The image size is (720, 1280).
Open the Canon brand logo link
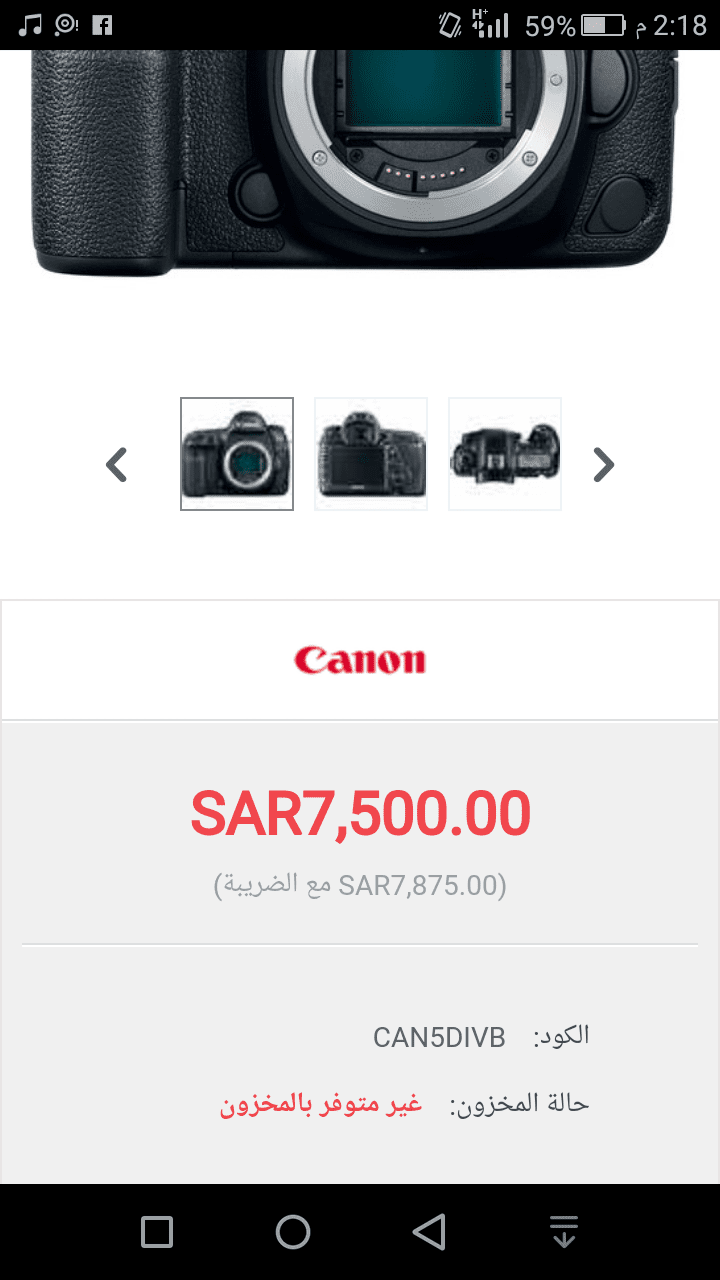click(360, 660)
